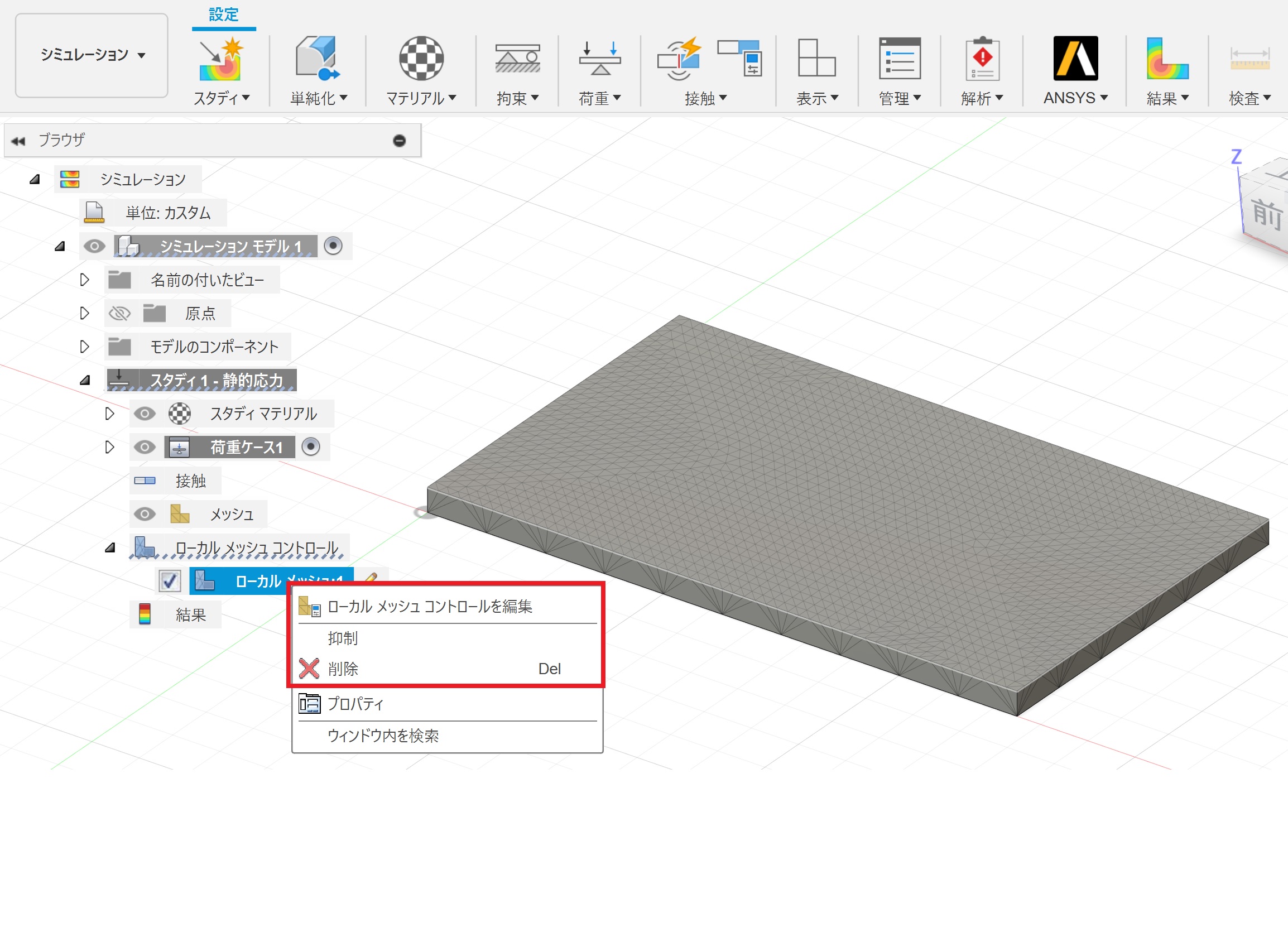
Task: Open the スタディ dropdown label
Action: pyautogui.click(x=222, y=98)
